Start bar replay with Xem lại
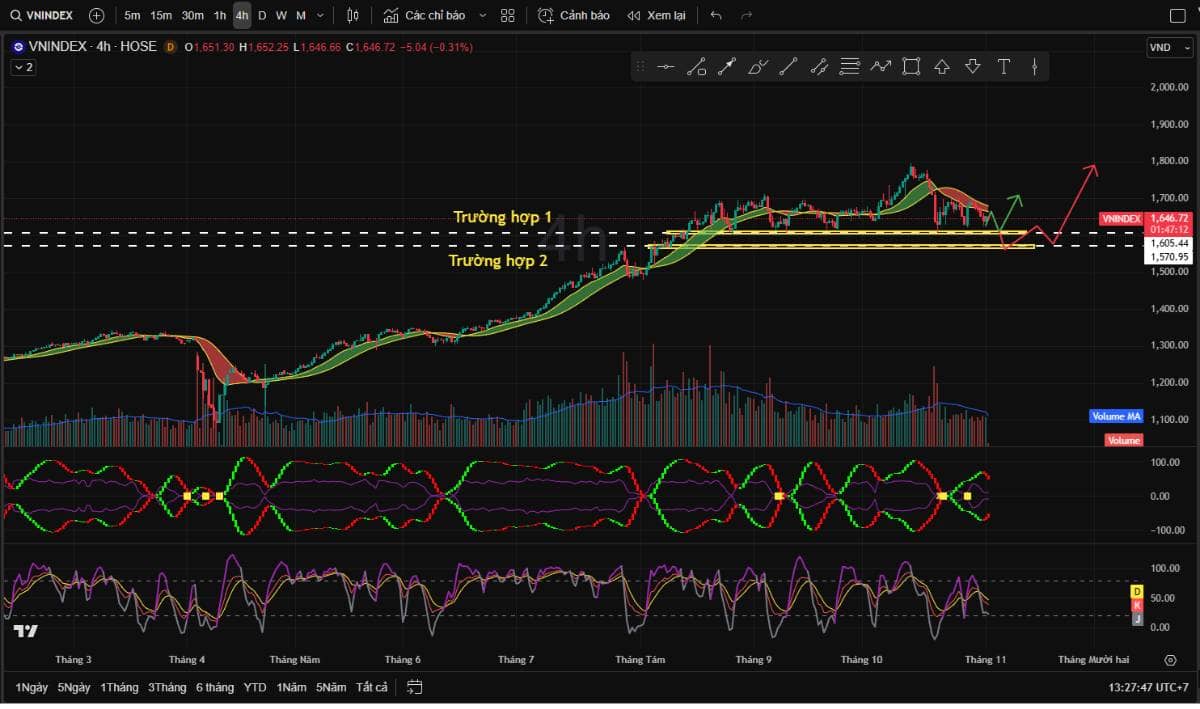 click(656, 15)
